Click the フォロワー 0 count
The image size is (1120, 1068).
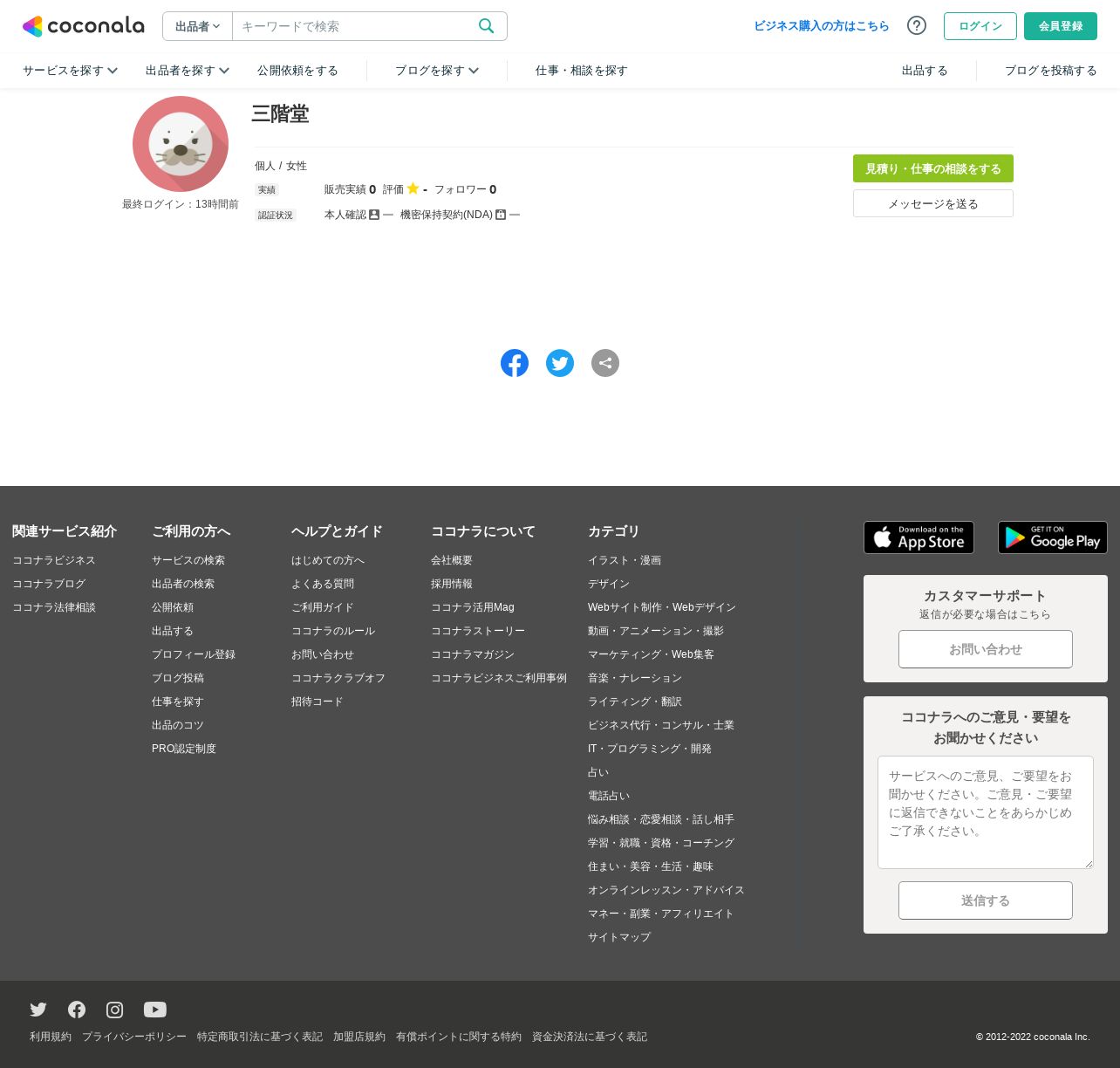click(465, 189)
